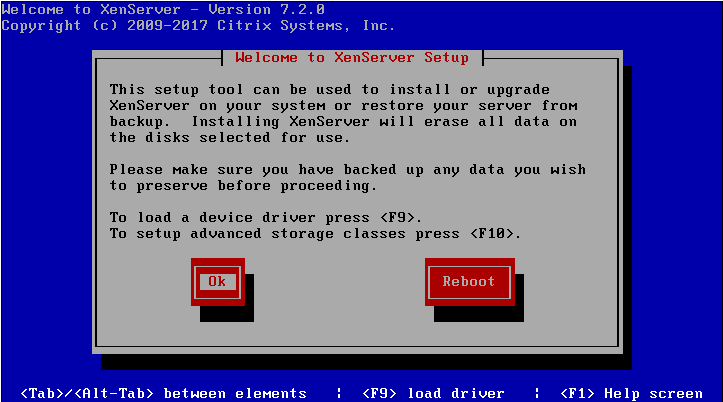Click the 'the disks selected for use.' line
Viewport: 723px width, 402px height.
click(x=229, y=137)
